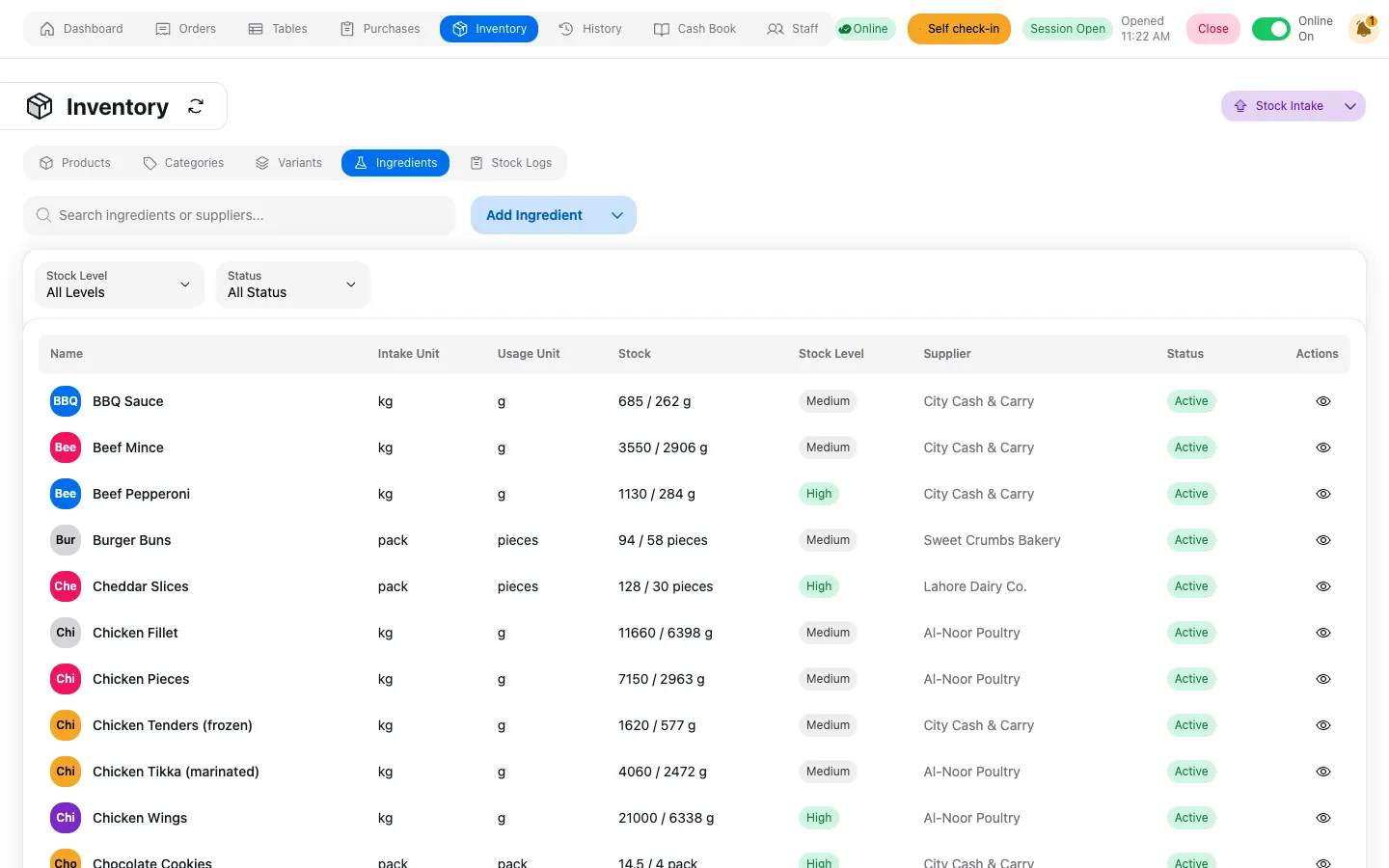This screenshot has height=868, width=1389.
Task: Expand the Stock Intake chevron menu
Action: 1350,106
